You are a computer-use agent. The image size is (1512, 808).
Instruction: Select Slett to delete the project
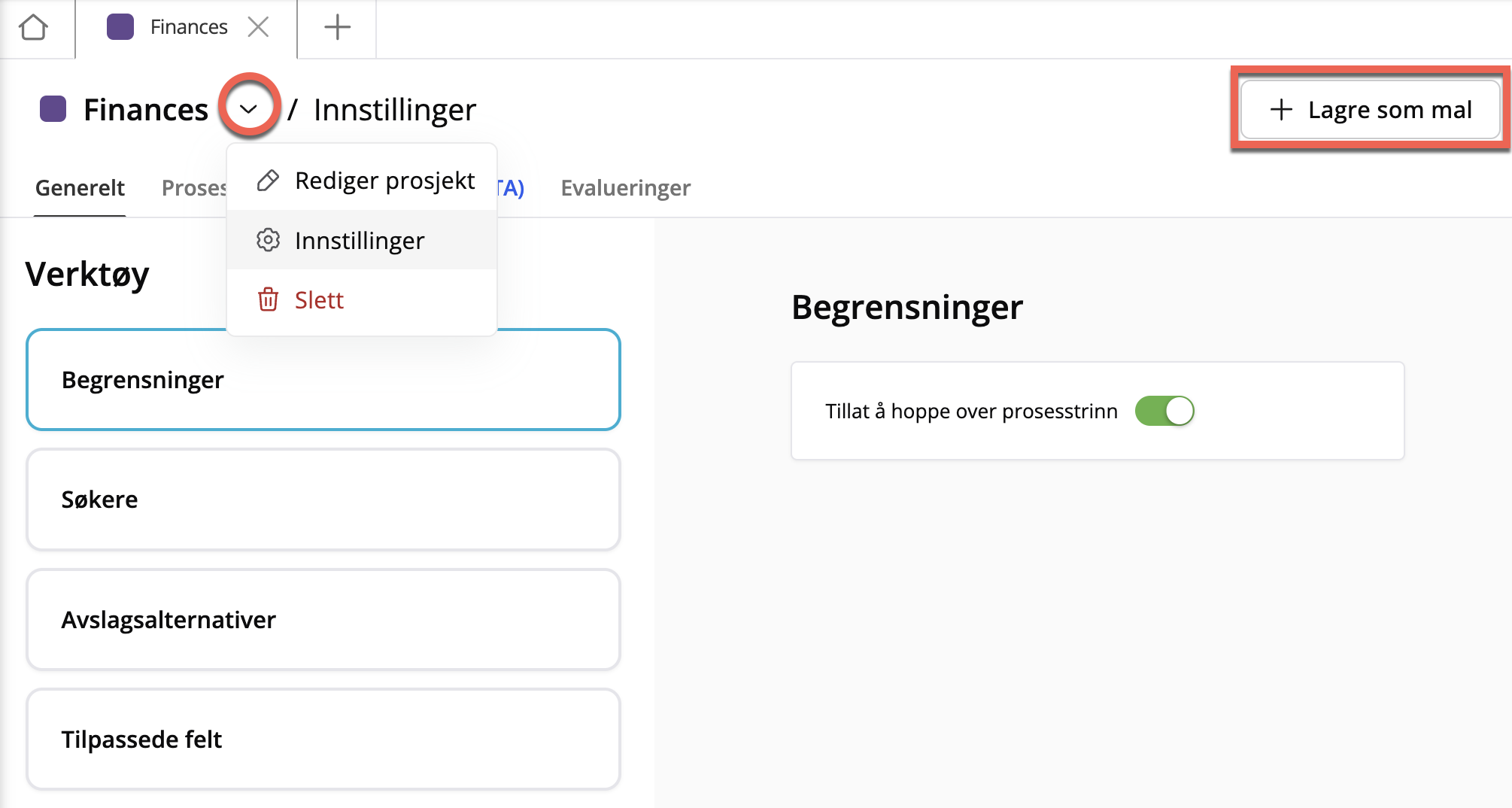(x=319, y=299)
